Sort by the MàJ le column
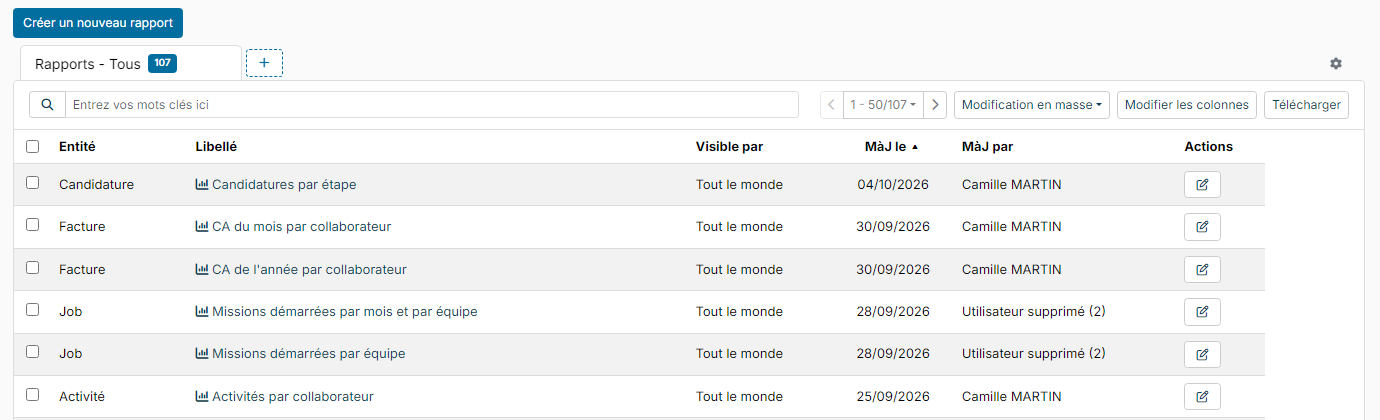Image resolution: width=1380 pixels, height=420 pixels. click(x=891, y=147)
